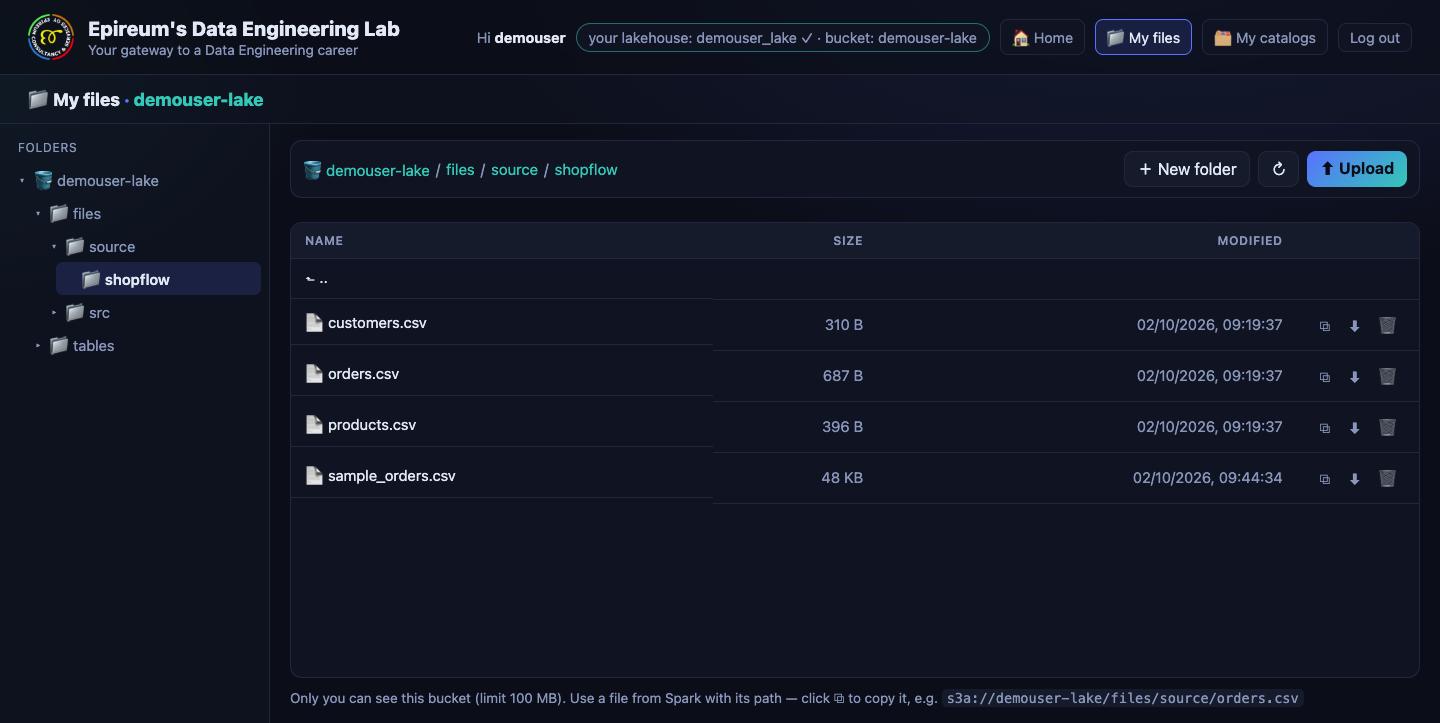Click the Modified column header

[x=1249, y=241]
